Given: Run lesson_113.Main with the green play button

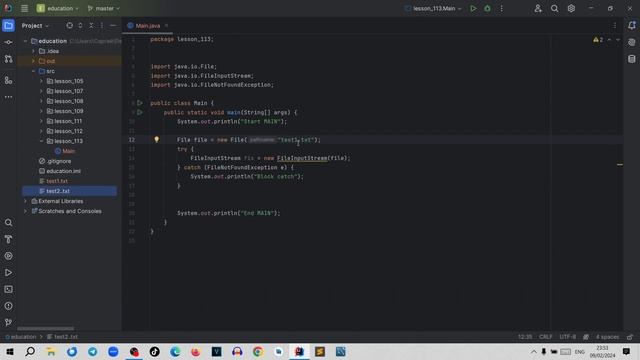Looking at the screenshot, I should [x=473, y=8].
